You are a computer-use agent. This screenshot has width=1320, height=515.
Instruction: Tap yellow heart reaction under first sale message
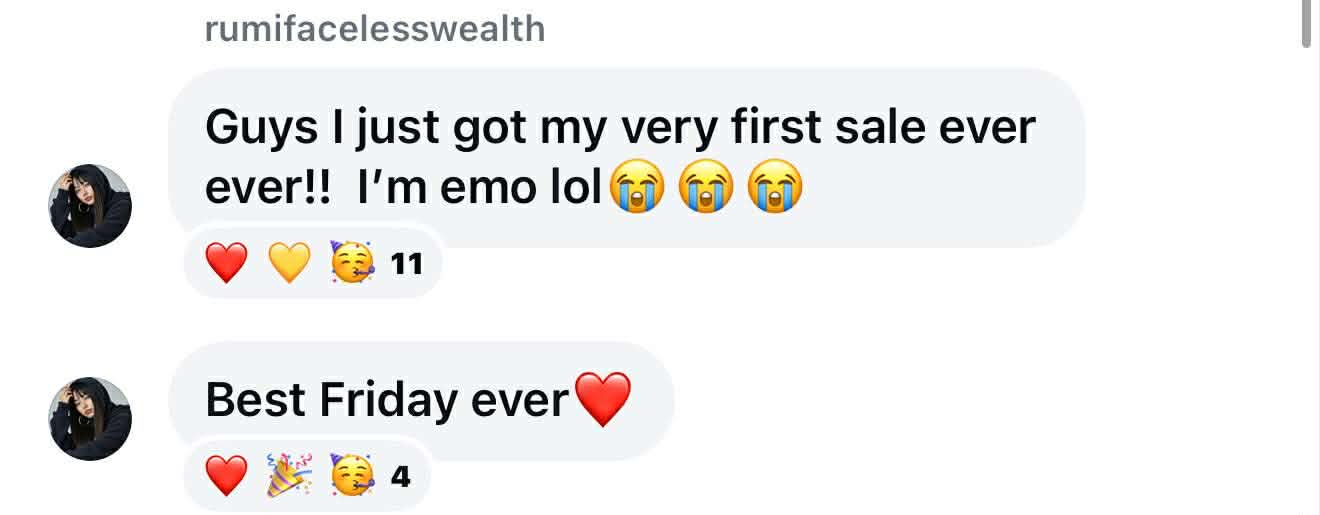point(289,264)
